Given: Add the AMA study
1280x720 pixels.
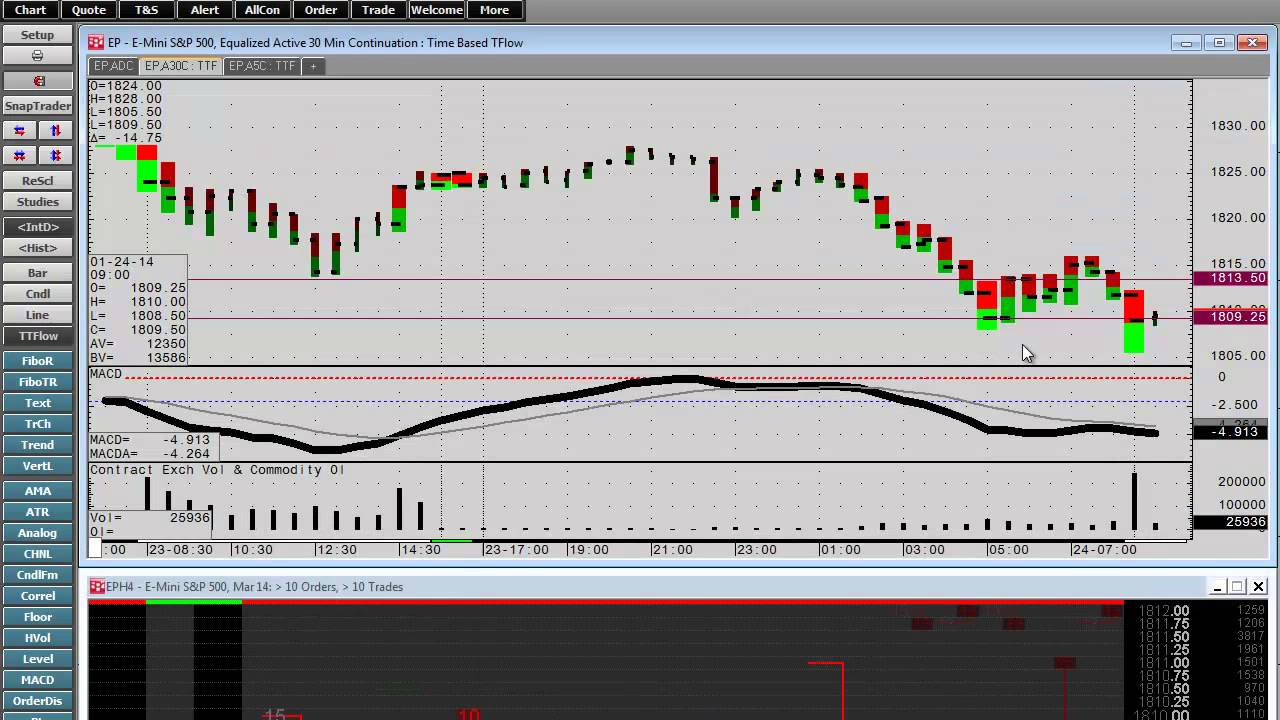Looking at the screenshot, I should pos(38,491).
